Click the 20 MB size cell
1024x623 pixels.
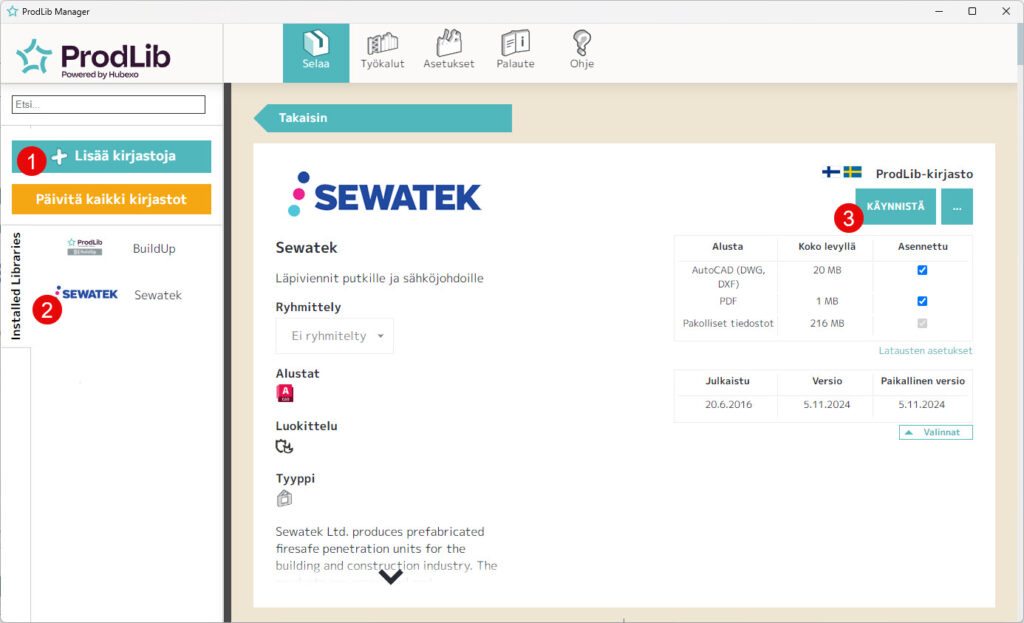click(827, 270)
